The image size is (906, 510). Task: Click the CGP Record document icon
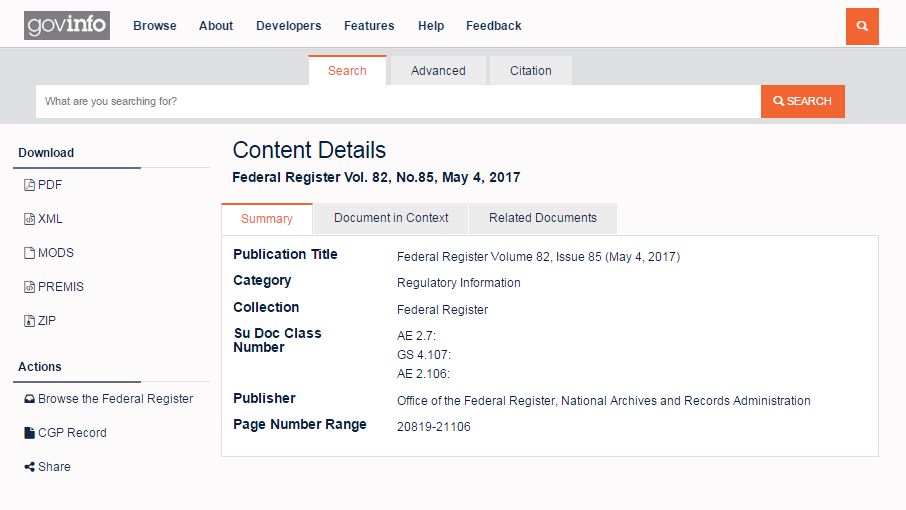[x=29, y=433]
